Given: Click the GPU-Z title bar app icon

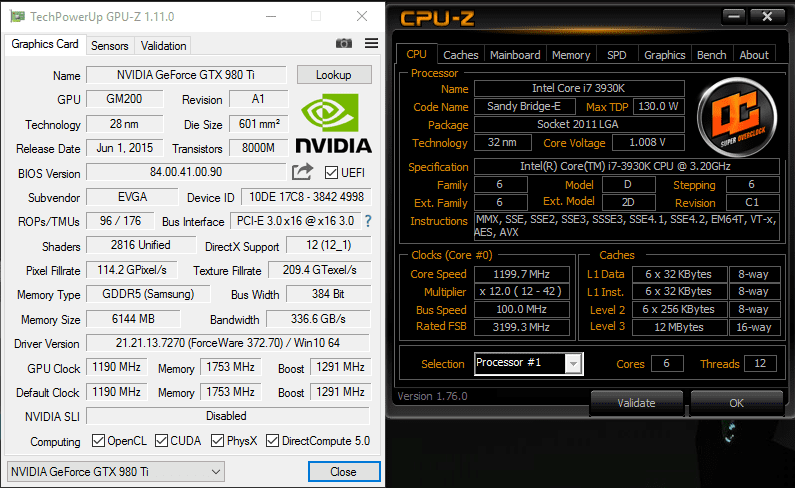Looking at the screenshot, I should point(17,16).
